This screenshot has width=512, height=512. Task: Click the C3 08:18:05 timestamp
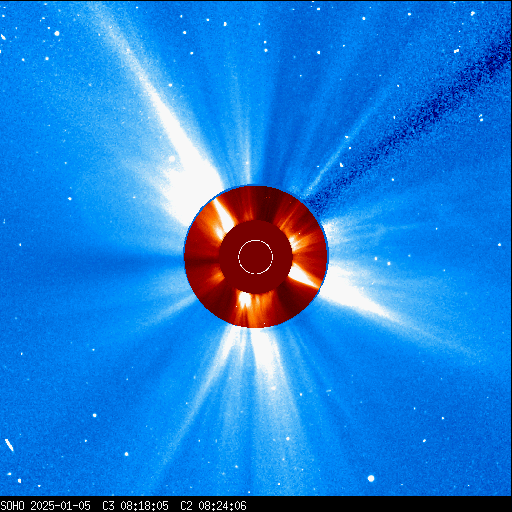pos(135,506)
